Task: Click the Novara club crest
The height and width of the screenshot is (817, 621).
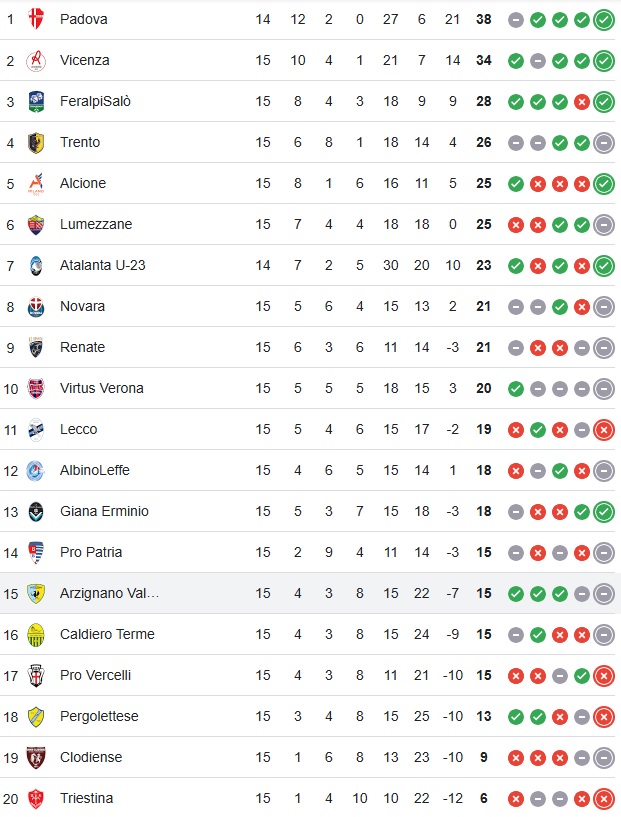Action: [36, 307]
